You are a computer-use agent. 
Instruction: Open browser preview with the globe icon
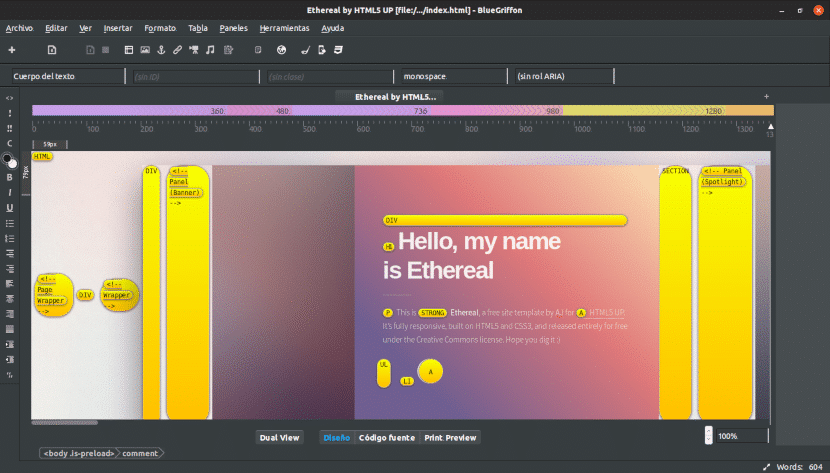pos(281,50)
